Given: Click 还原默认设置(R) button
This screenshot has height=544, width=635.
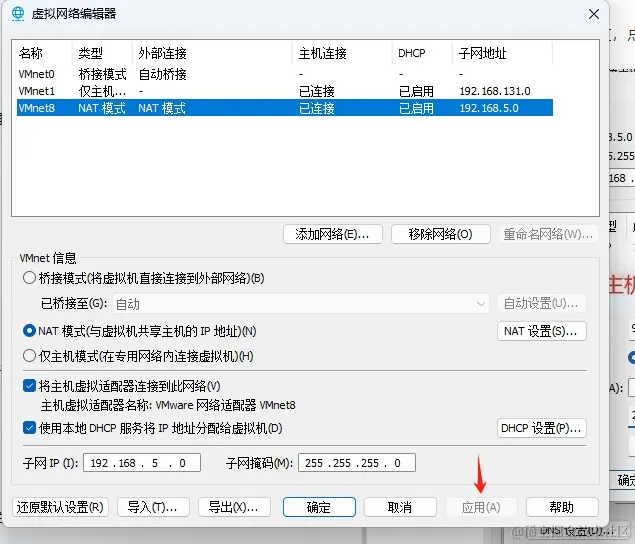Looking at the screenshot, I should 60,507.
